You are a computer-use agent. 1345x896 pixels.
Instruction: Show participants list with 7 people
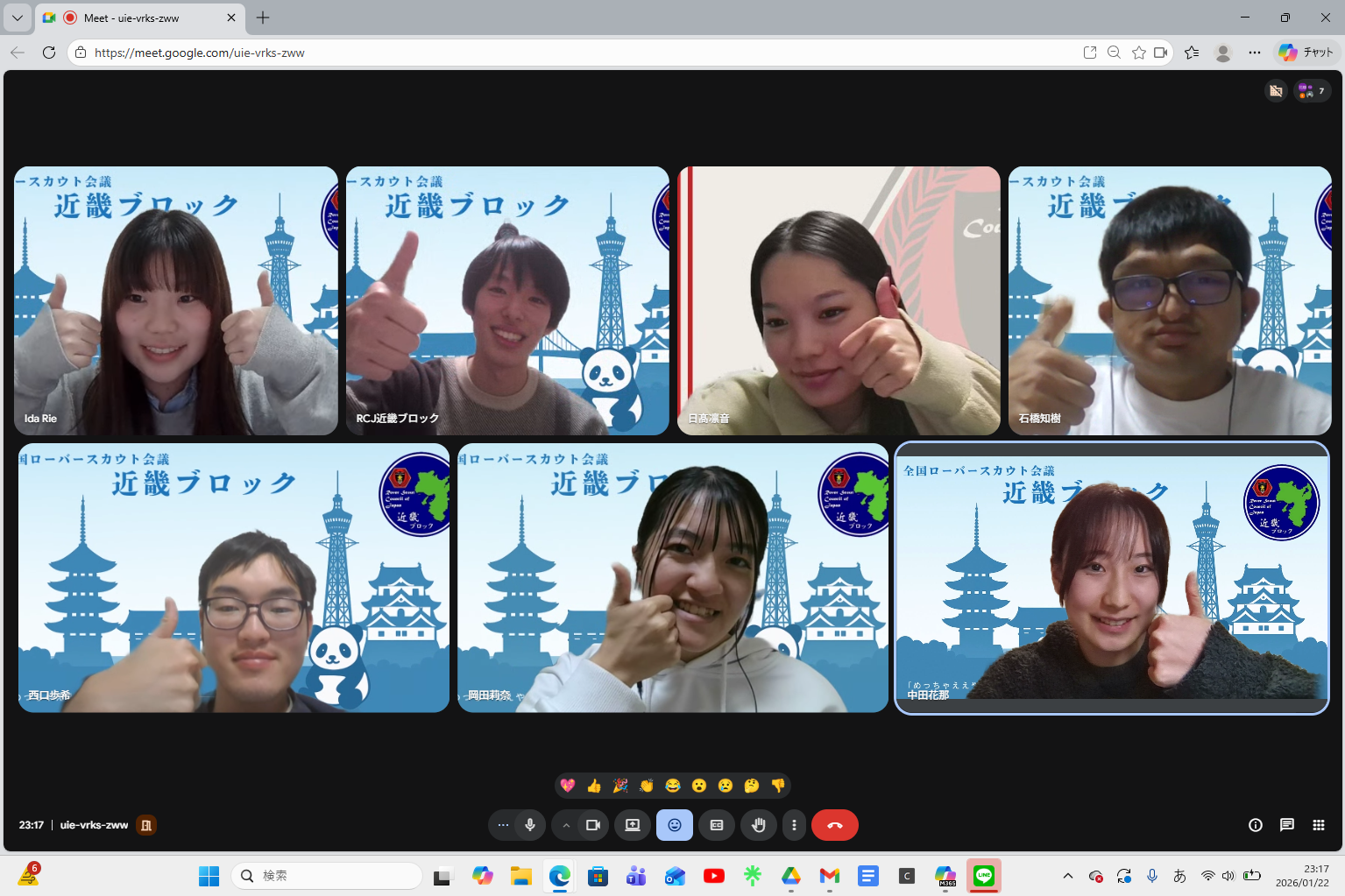[x=1312, y=91]
